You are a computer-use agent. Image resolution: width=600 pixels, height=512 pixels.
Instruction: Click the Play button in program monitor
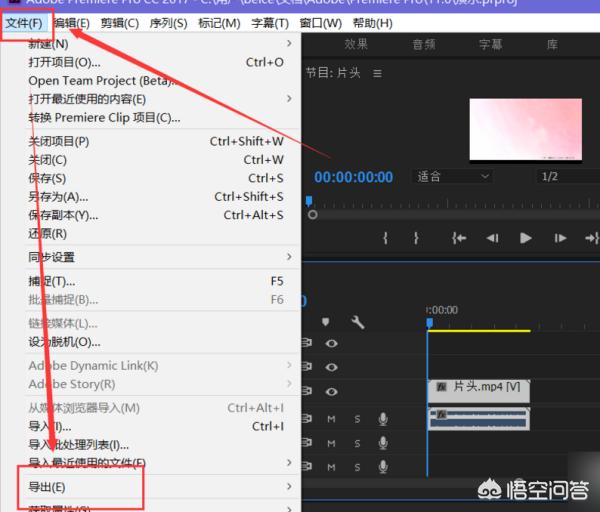click(526, 238)
